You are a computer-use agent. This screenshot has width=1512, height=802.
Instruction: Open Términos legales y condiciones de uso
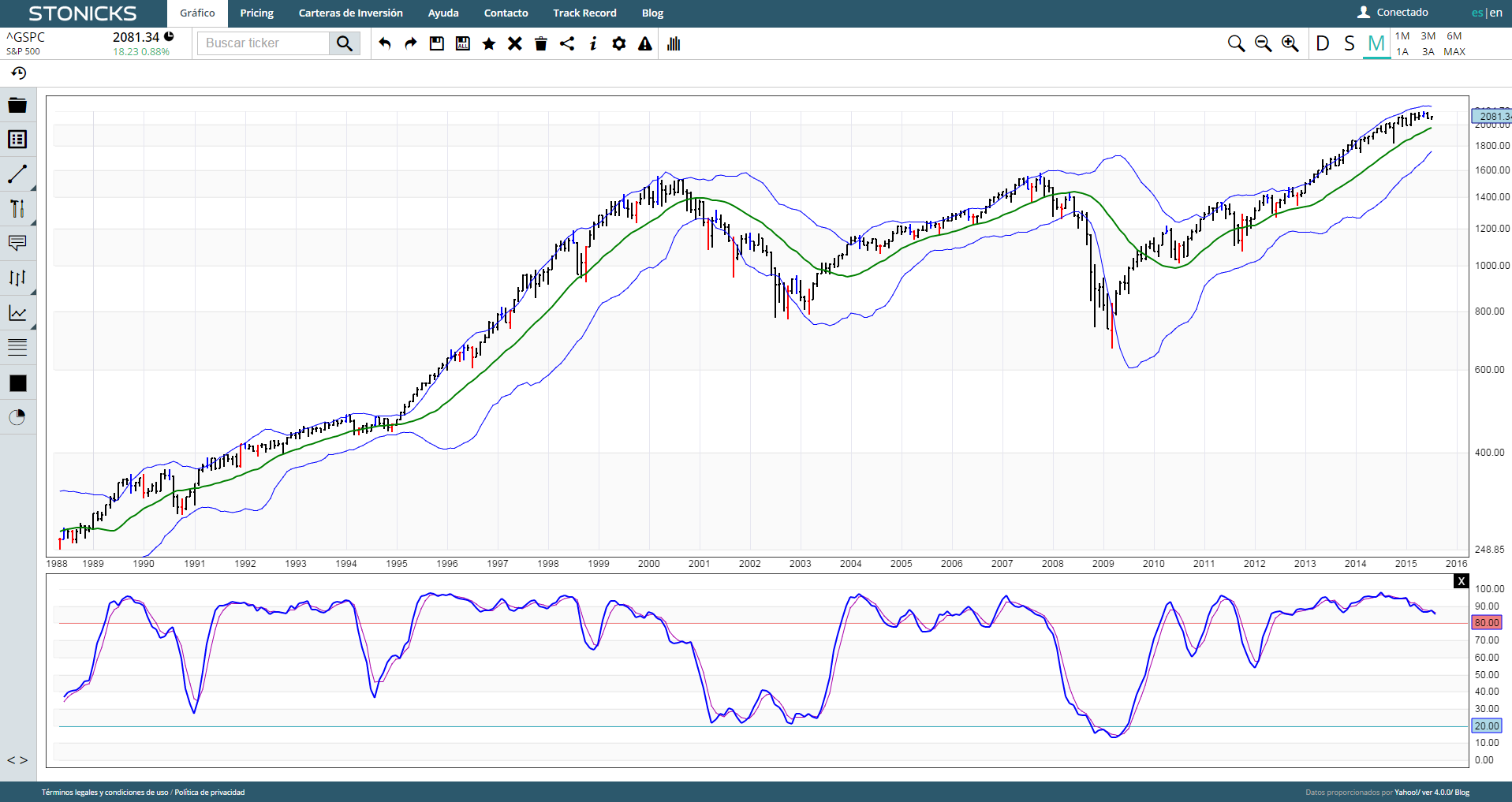pos(105,793)
